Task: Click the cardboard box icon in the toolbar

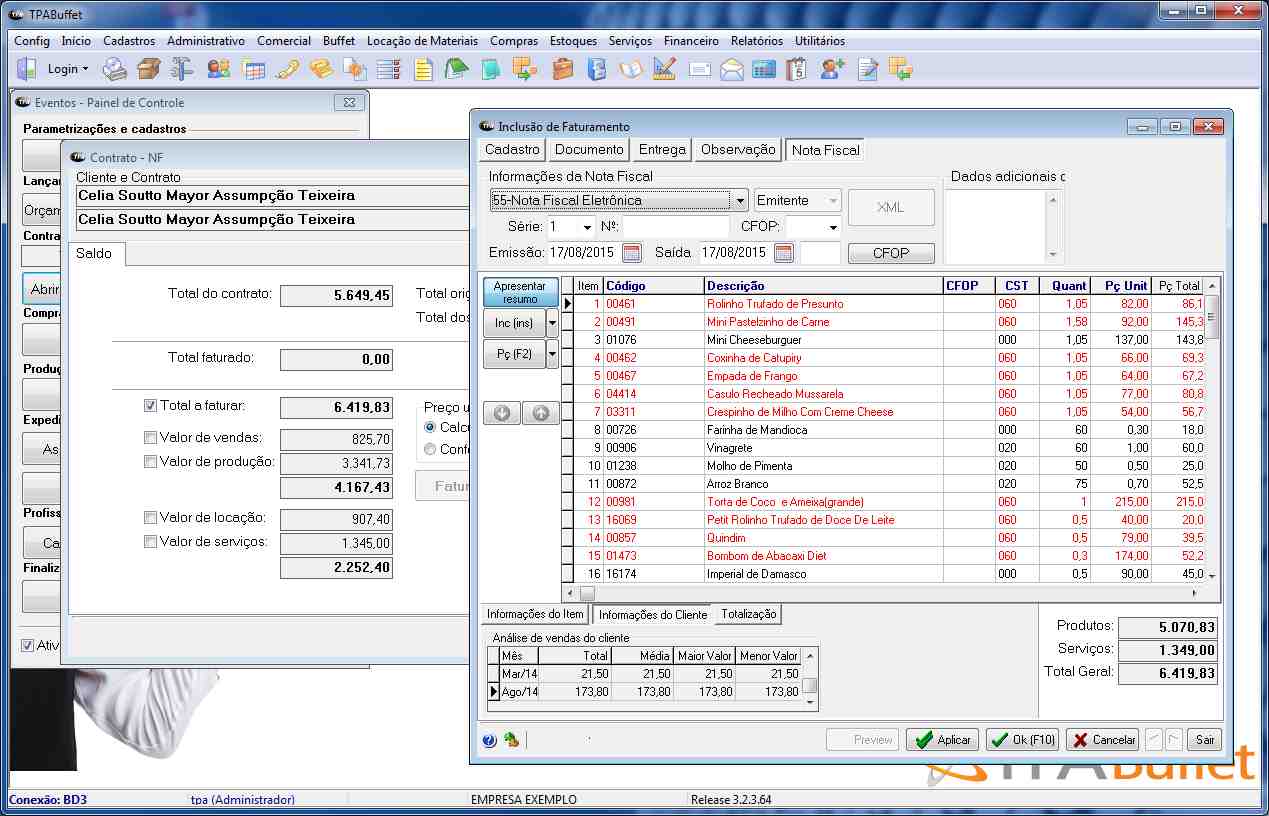Action: click(148, 69)
